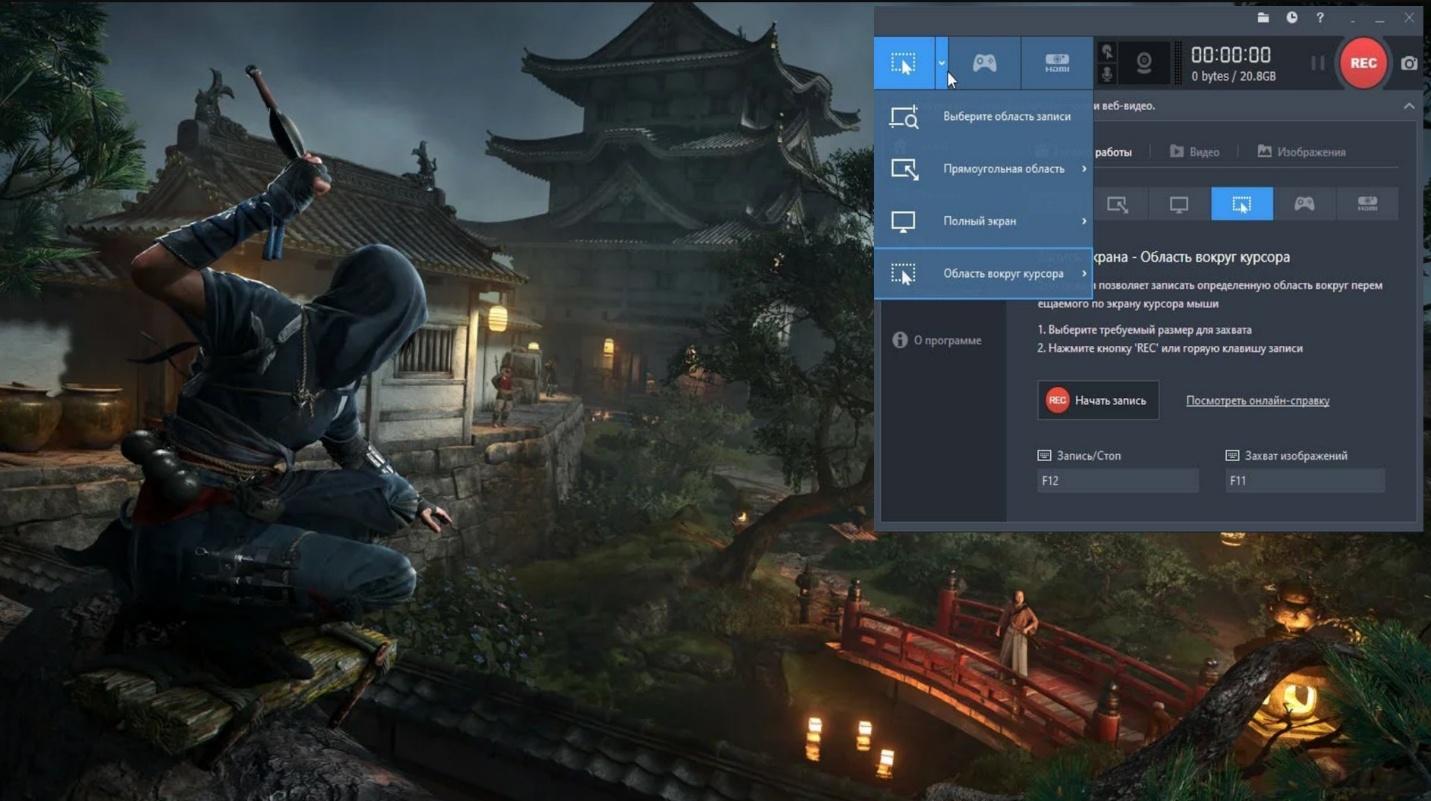Open the 'Полный экран' submenu item
1431x801 pixels.
click(x=983, y=221)
